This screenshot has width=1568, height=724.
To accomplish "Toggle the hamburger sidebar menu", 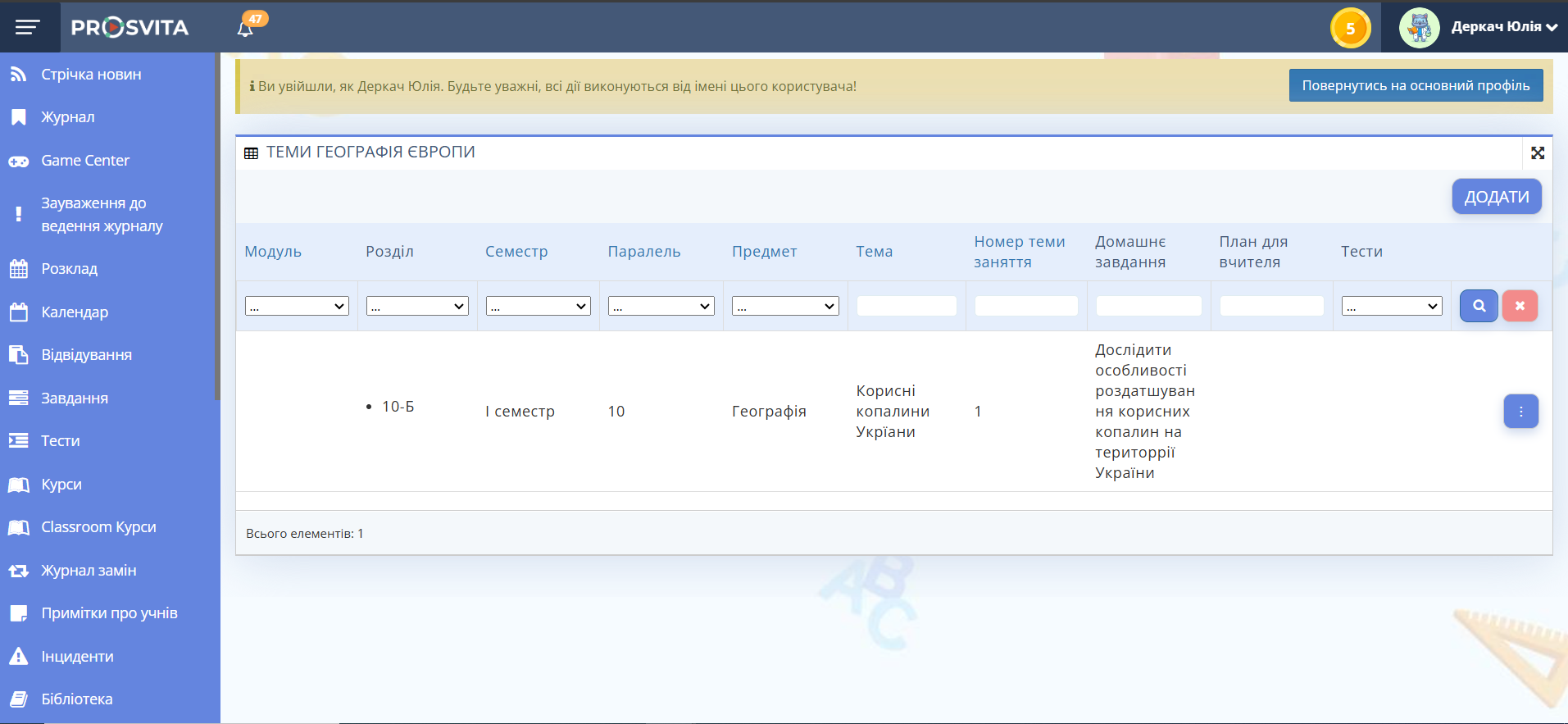I will pos(28,28).
